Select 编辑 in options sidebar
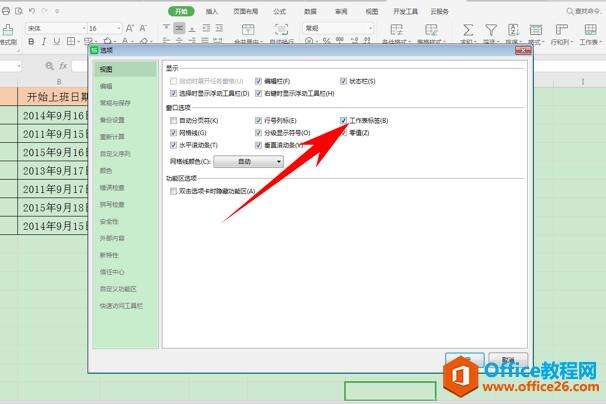This screenshot has width=606, height=404. [x=106, y=86]
